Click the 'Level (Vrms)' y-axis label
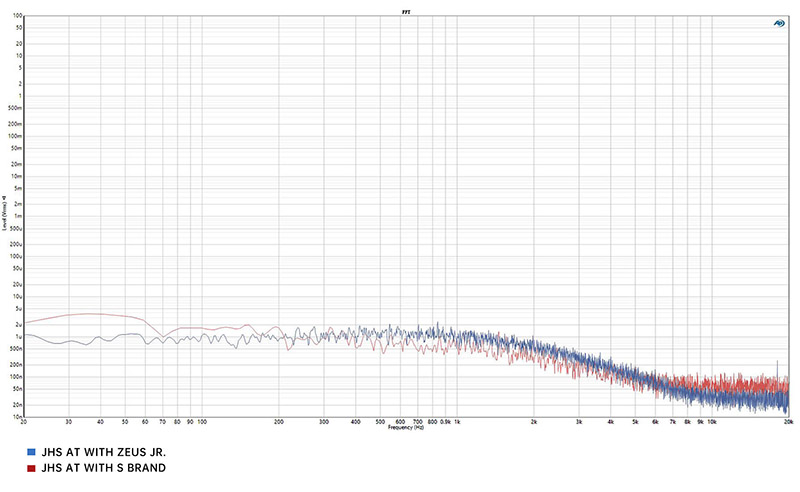Viewport: 800px width, 492px height. 6,217
